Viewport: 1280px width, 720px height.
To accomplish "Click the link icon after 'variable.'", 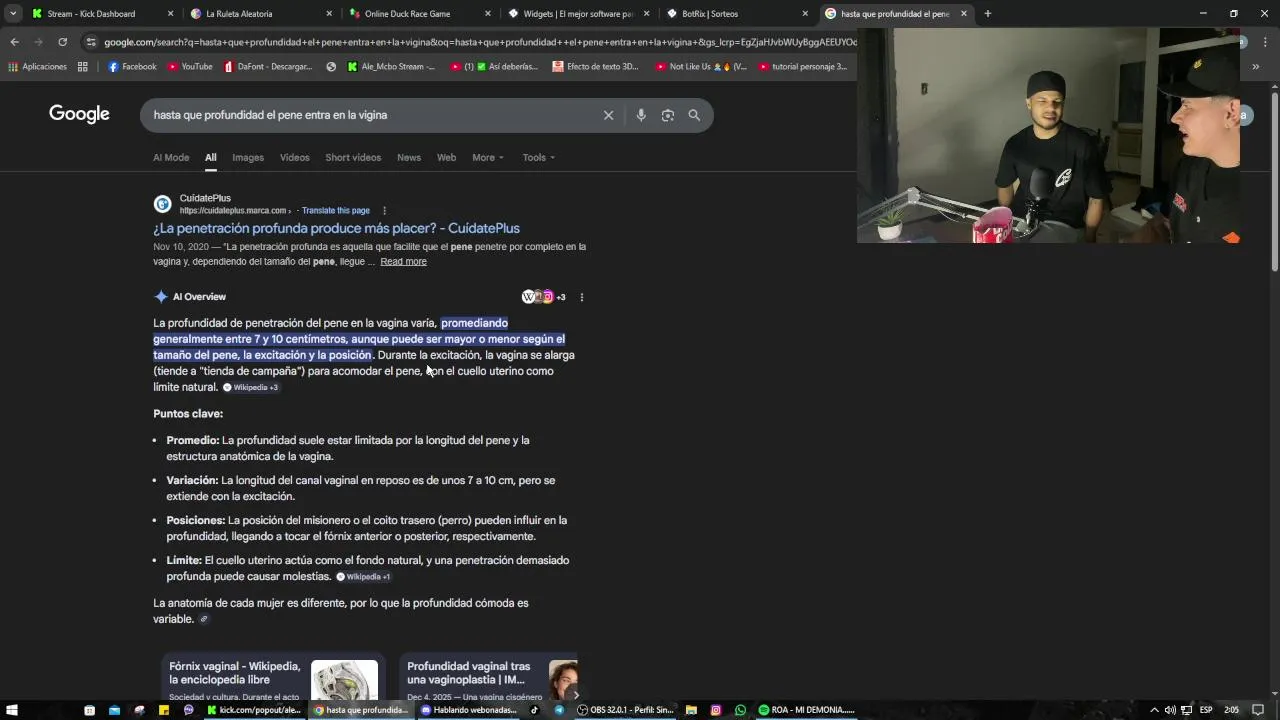I will pos(204,619).
